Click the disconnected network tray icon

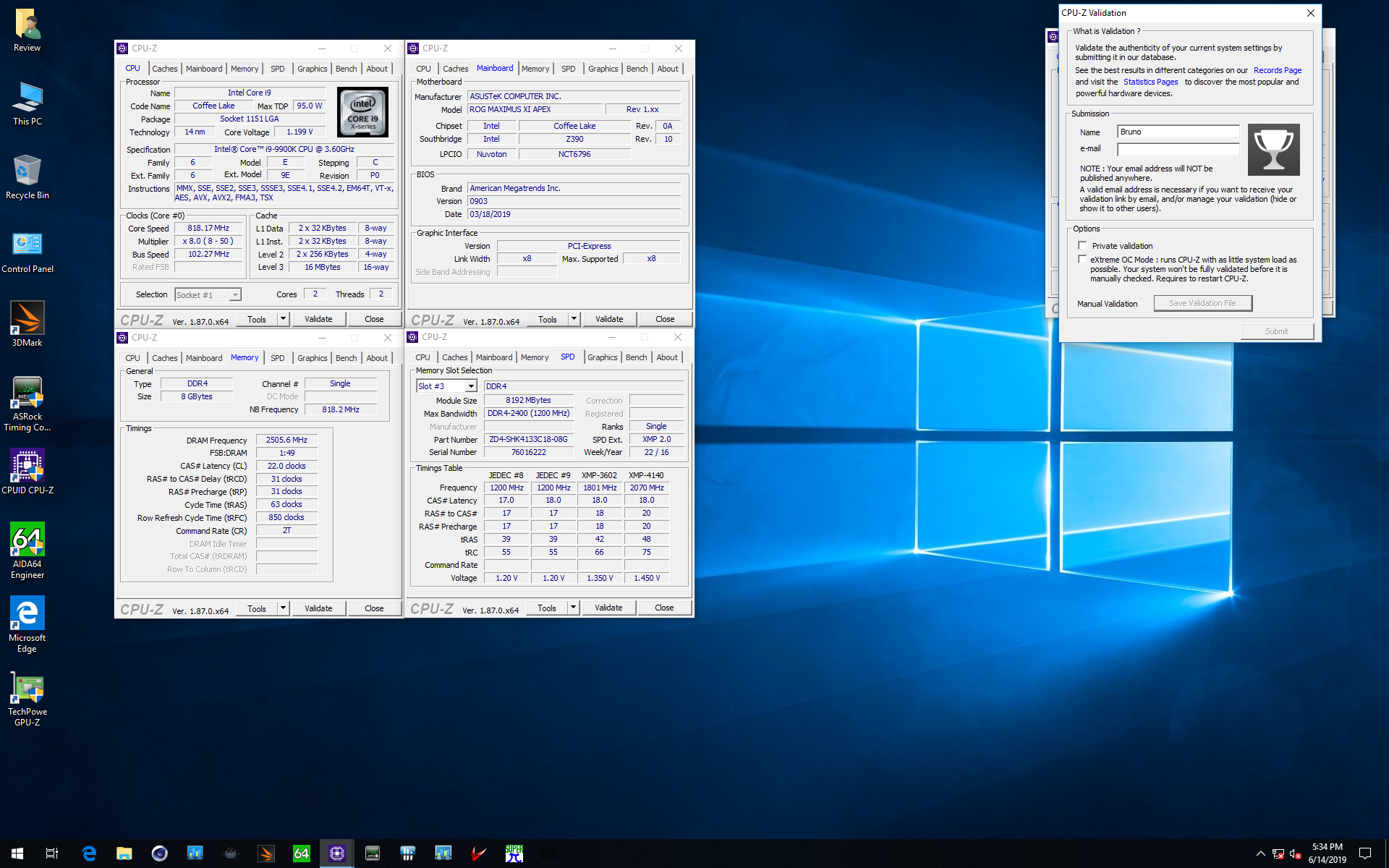tap(1278, 854)
